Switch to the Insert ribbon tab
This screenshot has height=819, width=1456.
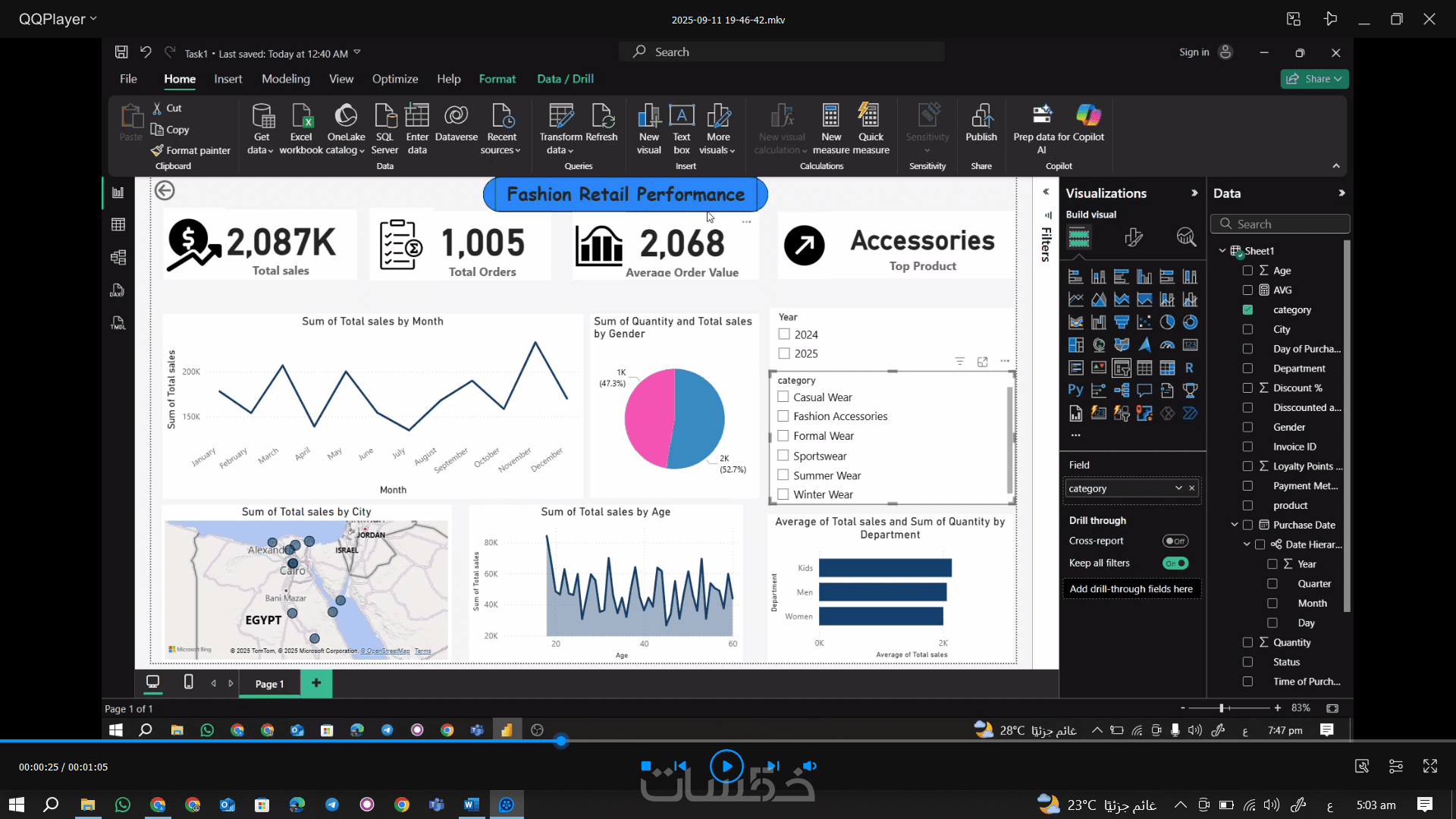[227, 79]
